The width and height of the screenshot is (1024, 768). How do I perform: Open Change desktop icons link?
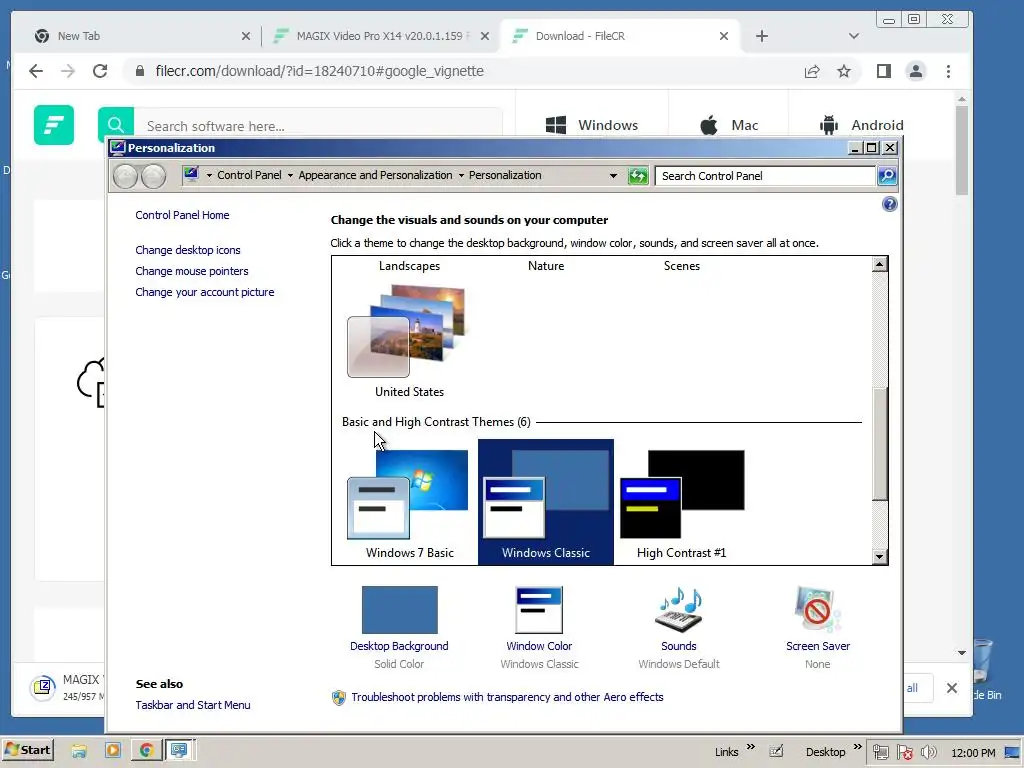tap(187, 250)
